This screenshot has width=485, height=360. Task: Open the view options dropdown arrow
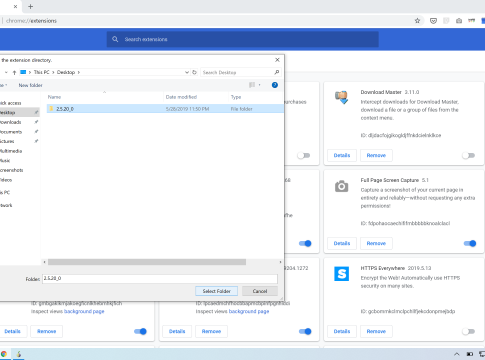[x=259, y=85]
